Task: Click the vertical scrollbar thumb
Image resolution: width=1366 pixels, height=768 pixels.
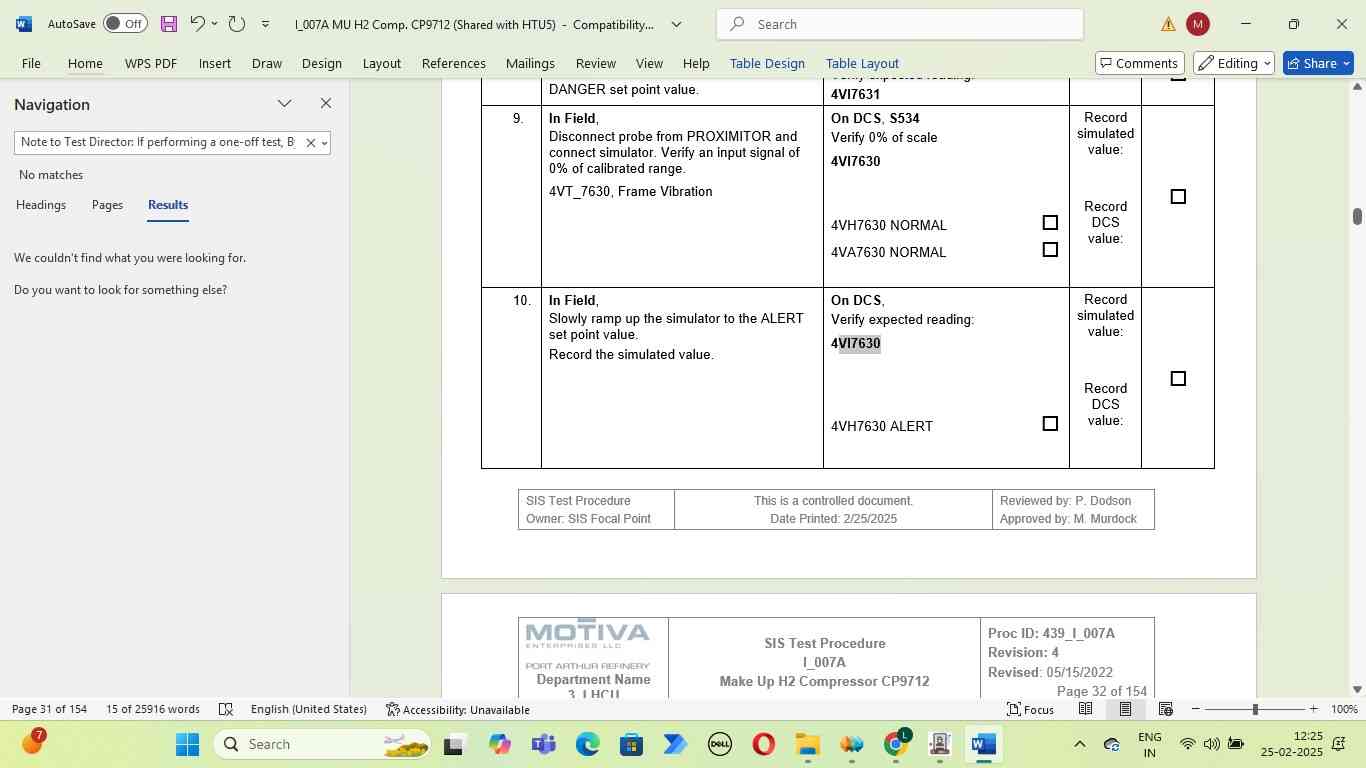Action: [x=1357, y=216]
